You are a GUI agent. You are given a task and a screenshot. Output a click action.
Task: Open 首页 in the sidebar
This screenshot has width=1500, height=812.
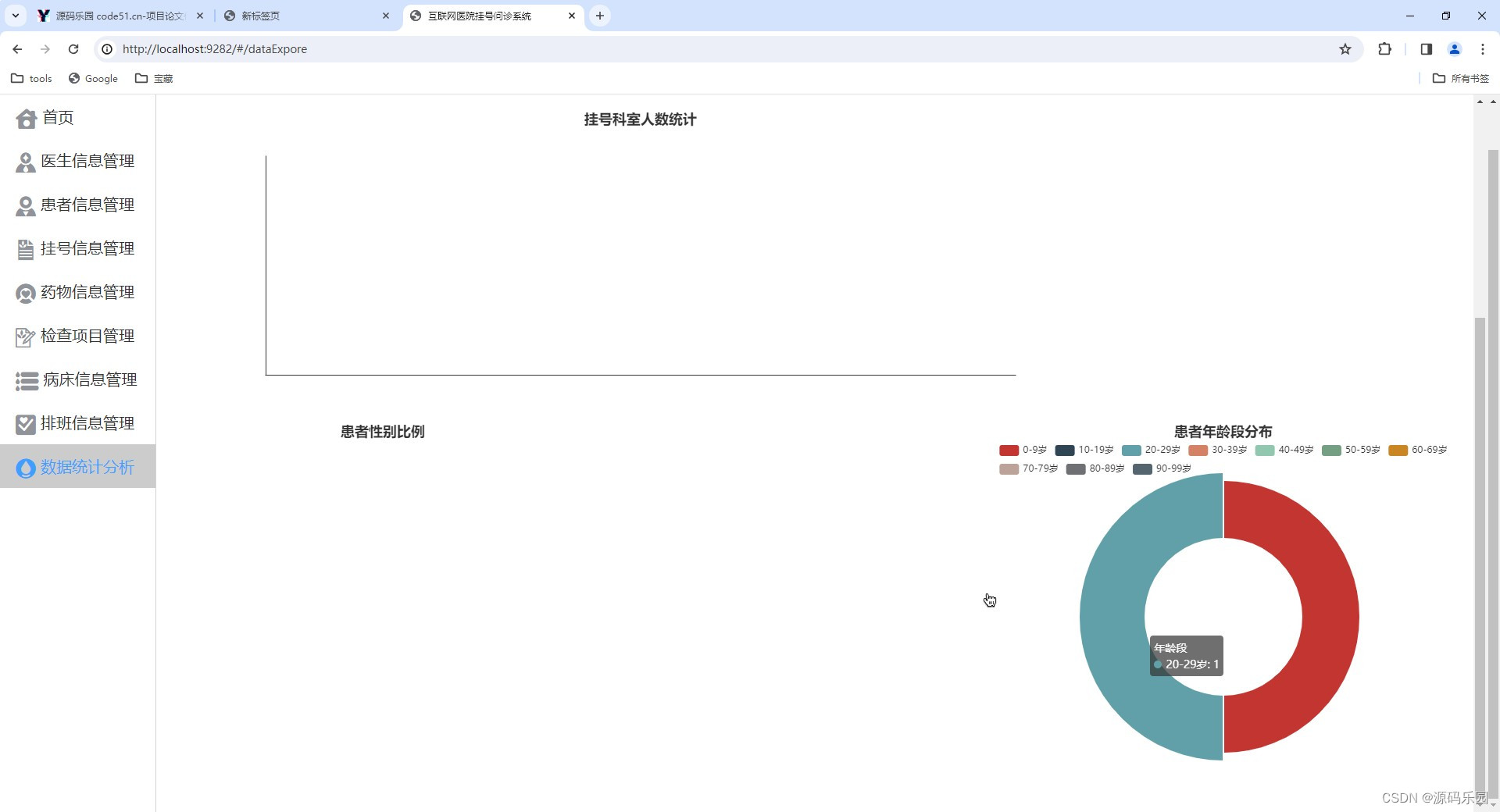tap(77, 118)
